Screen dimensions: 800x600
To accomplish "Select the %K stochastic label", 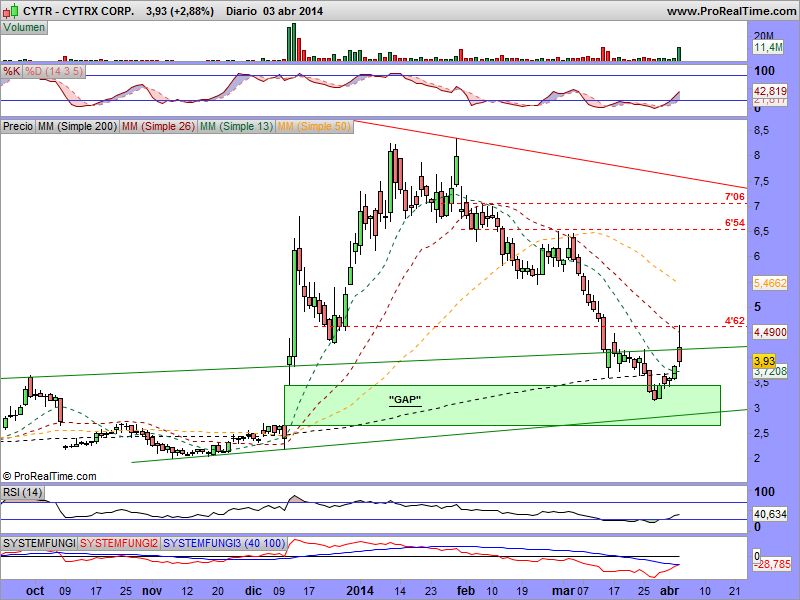I will (11, 71).
